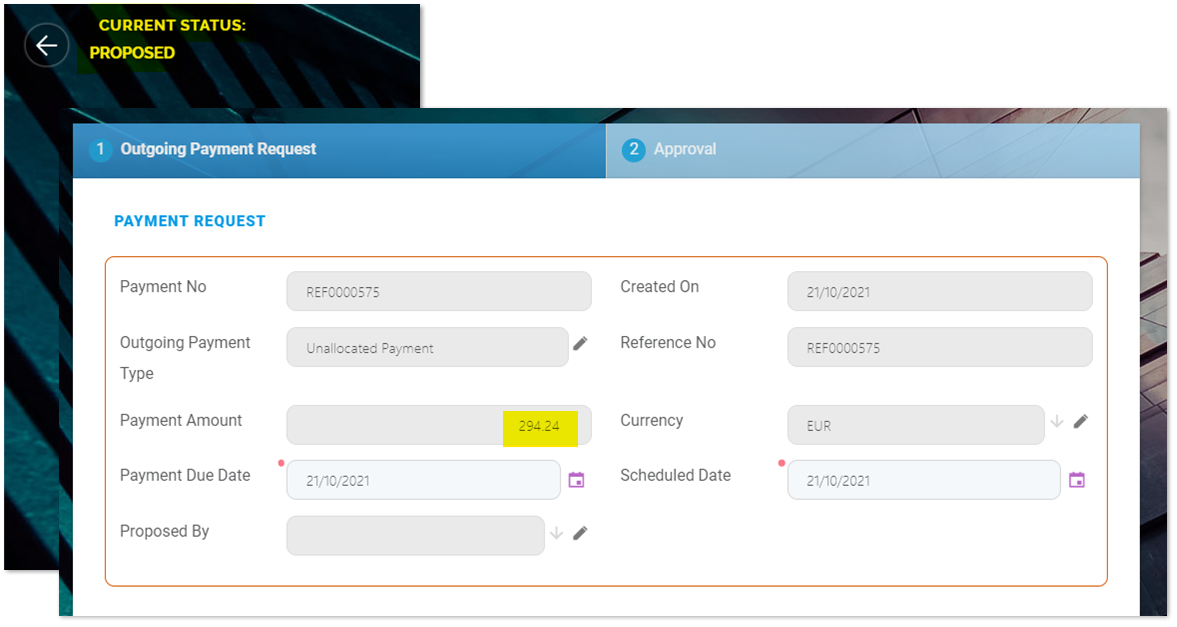Image resolution: width=1177 pixels, height=627 pixels.
Task: Select the Created On date field
Action: (x=939, y=292)
